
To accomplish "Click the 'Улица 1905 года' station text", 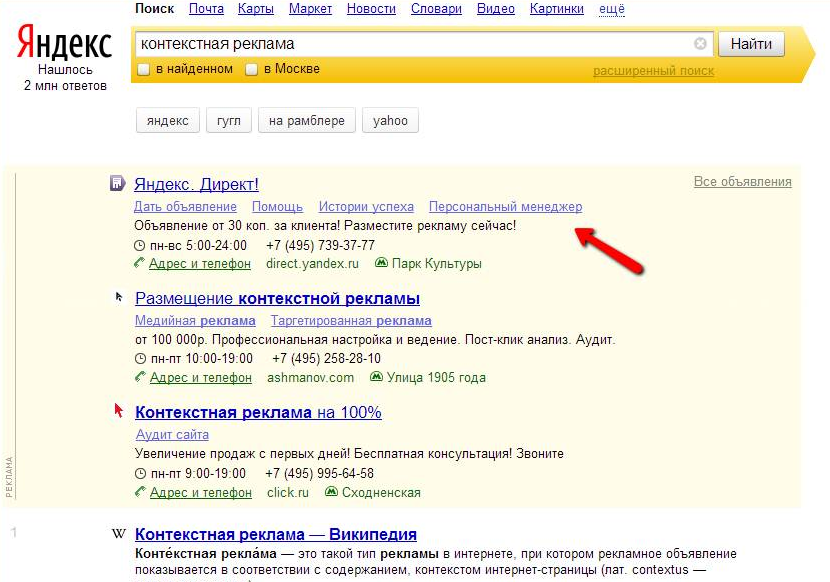I will pos(436,378).
